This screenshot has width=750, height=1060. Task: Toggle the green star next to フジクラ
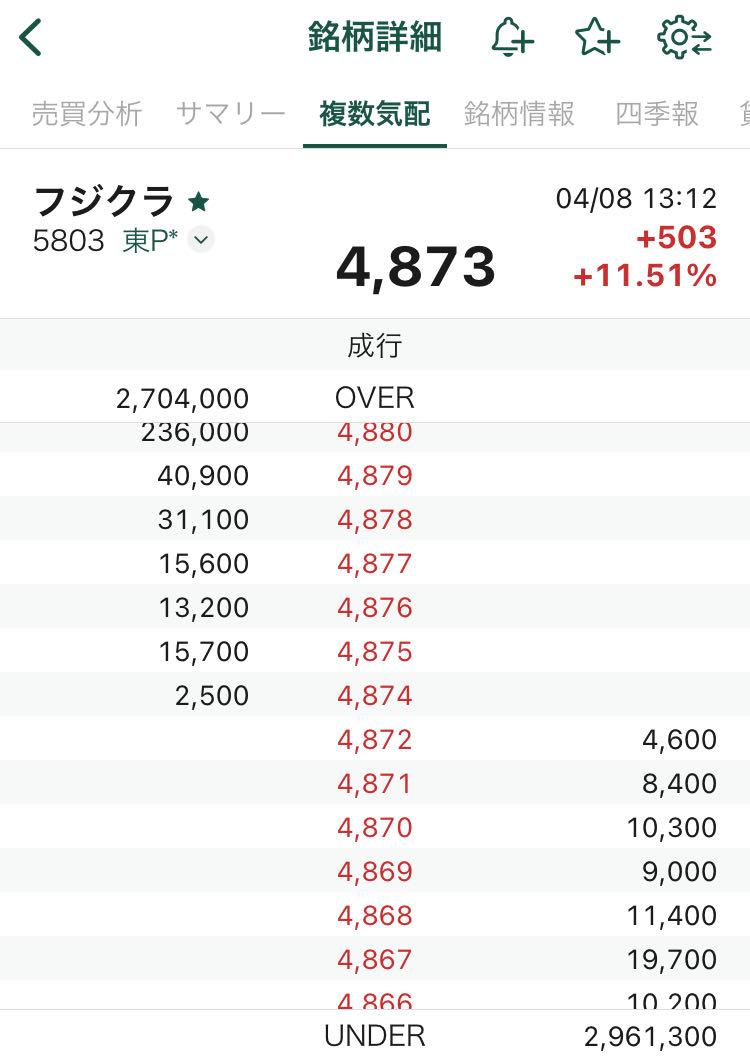(x=199, y=203)
